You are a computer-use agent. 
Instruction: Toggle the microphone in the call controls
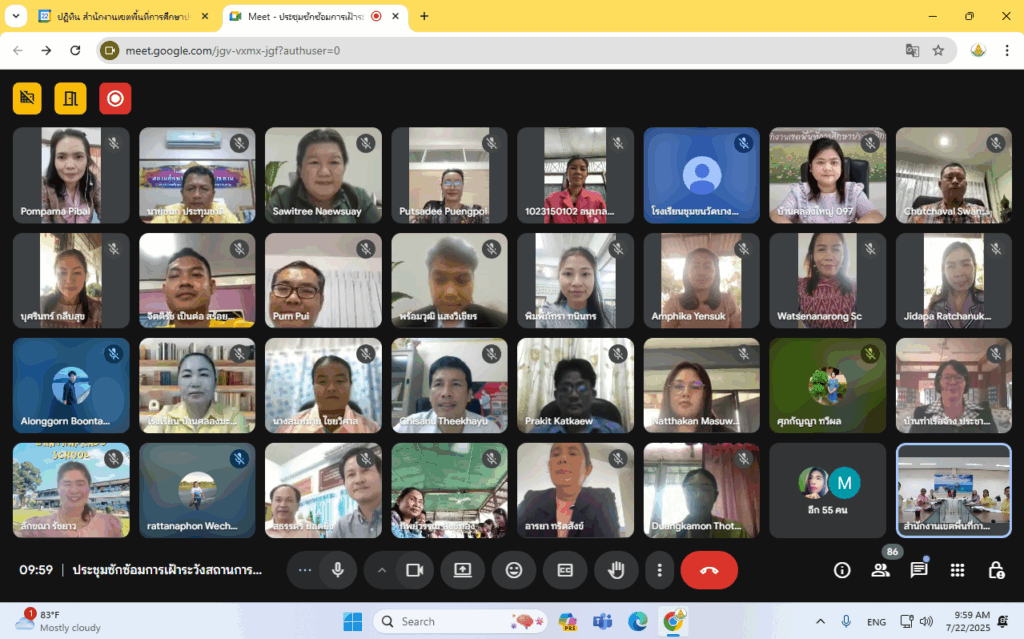click(x=338, y=570)
